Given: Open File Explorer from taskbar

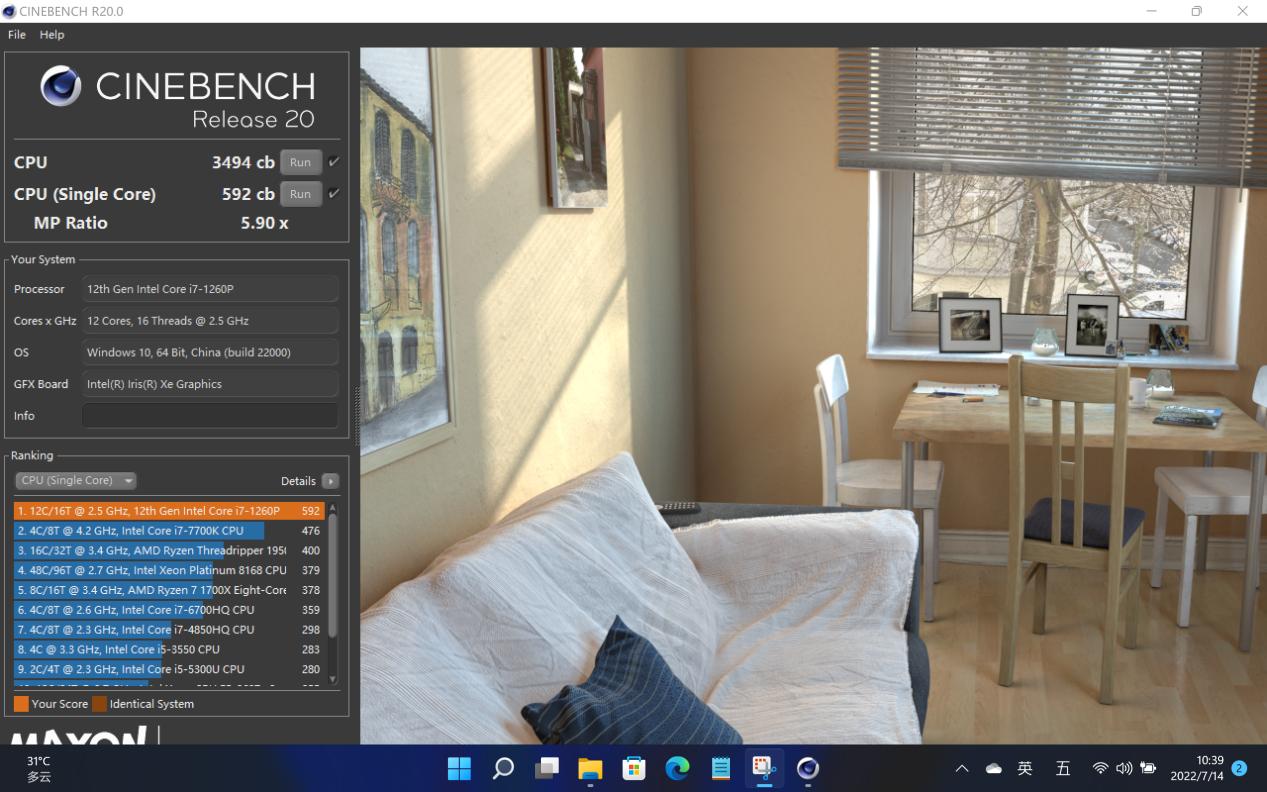Looking at the screenshot, I should pyautogui.click(x=590, y=768).
